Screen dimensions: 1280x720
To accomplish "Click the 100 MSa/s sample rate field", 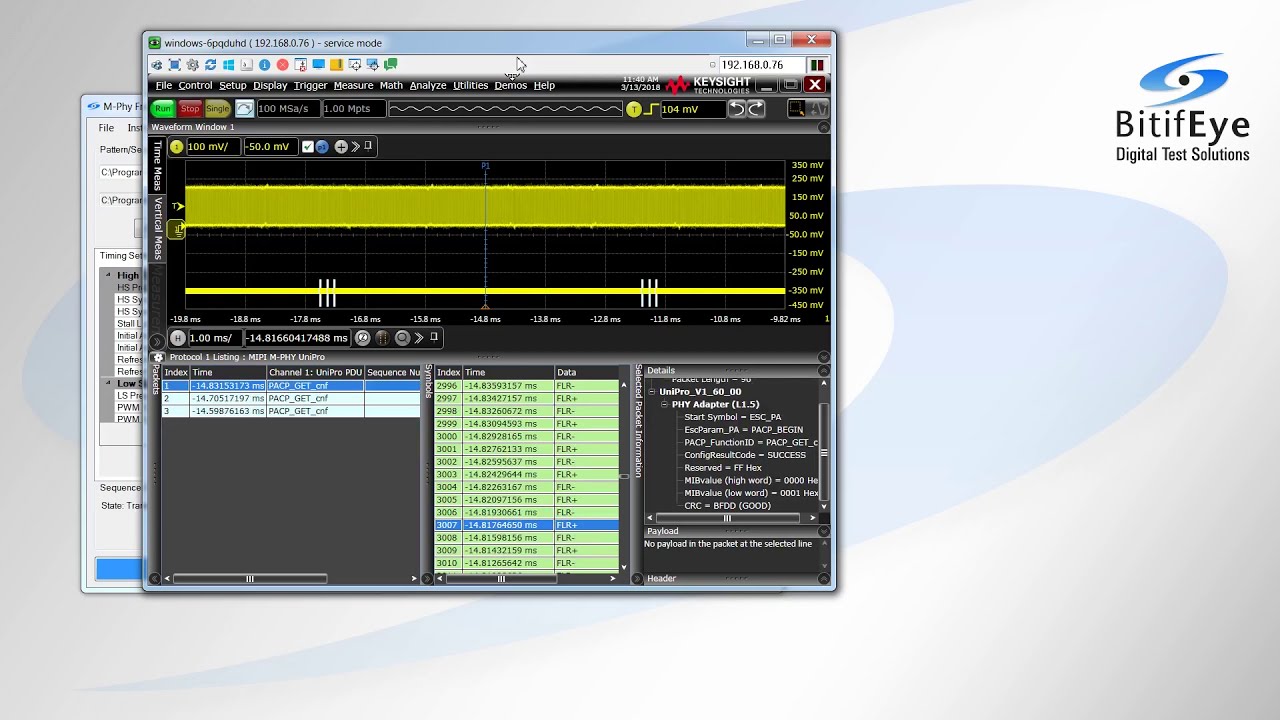I will click(x=287, y=109).
